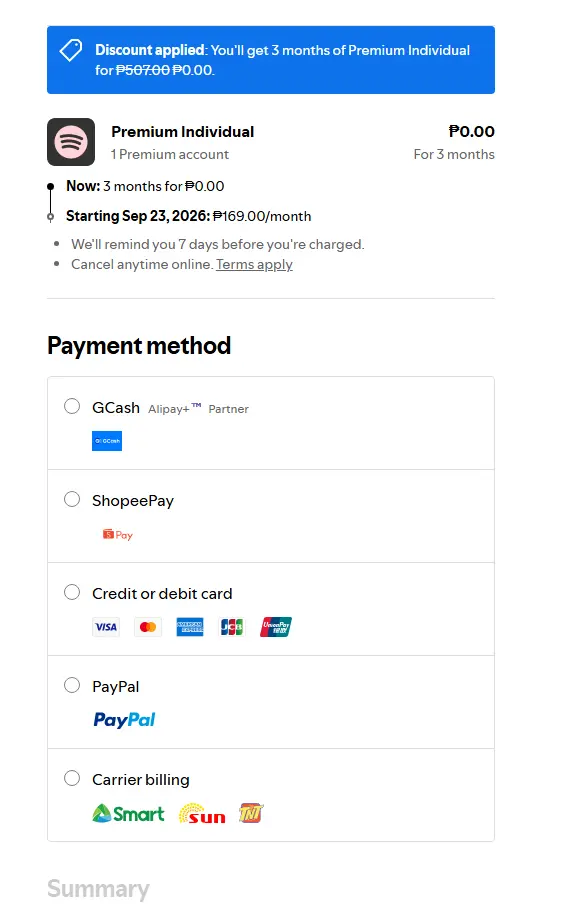The image size is (576, 910).
Task: Click the Sun carrier logo
Action: point(202,814)
